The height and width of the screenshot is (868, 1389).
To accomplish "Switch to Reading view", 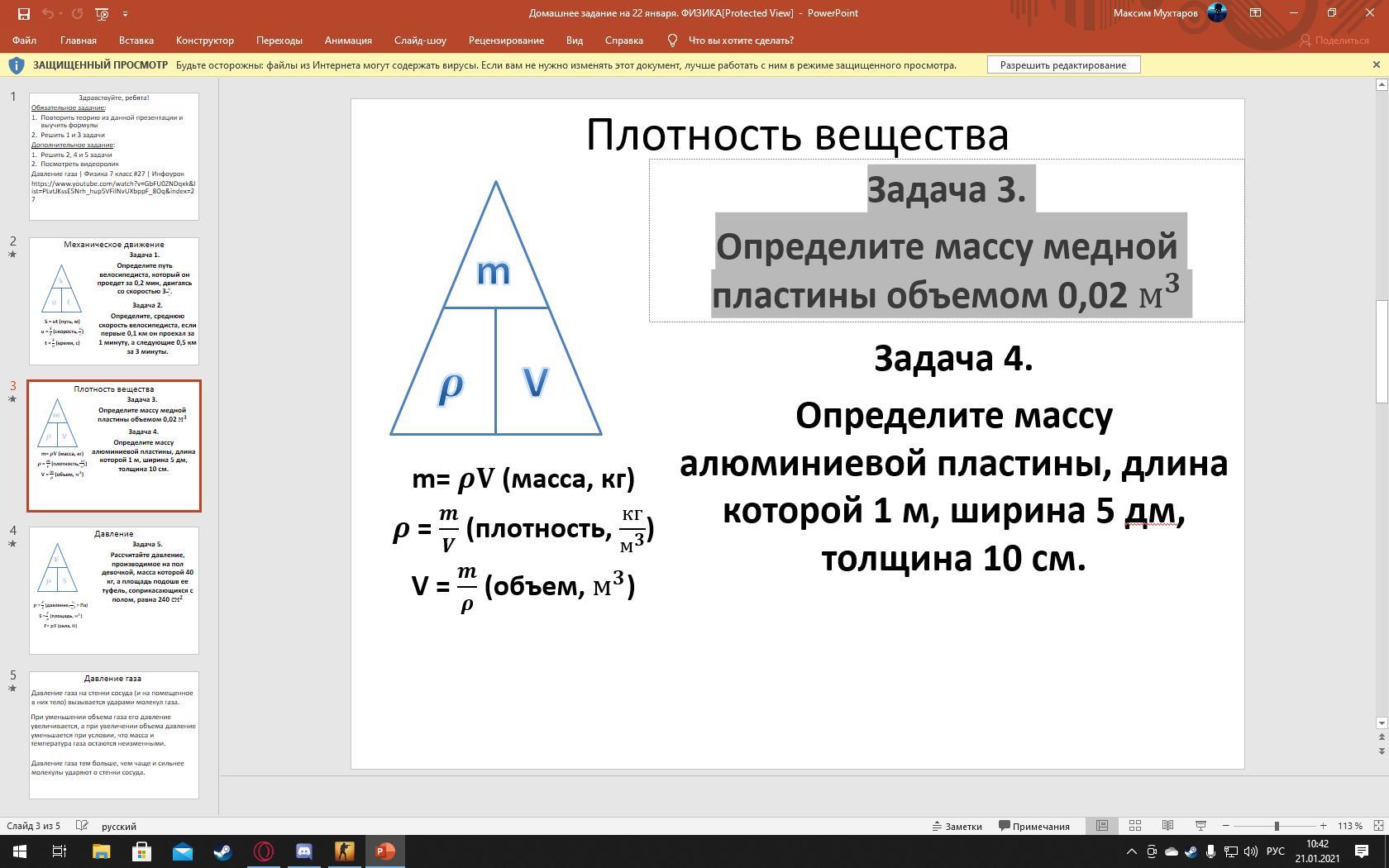I will (x=1168, y=826).
